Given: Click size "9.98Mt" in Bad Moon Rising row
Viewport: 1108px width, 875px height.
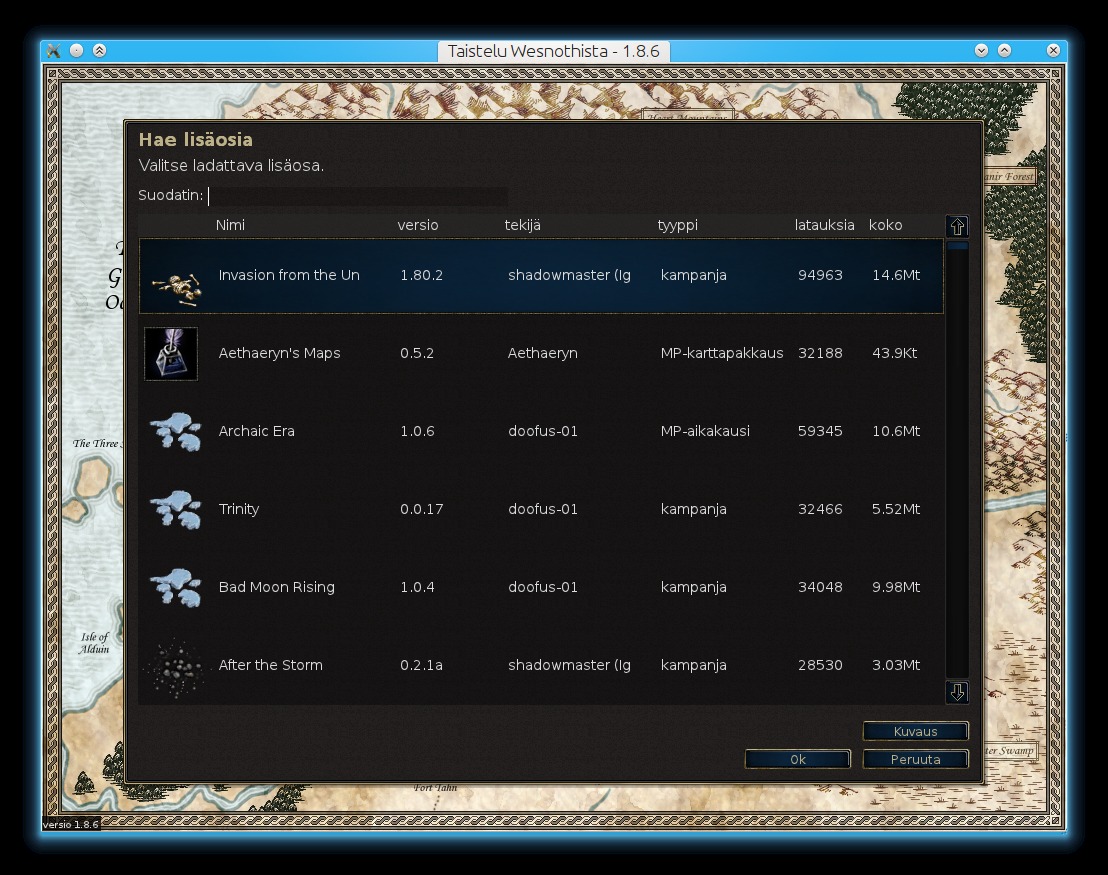Looking at the screenshot, I should point(896,587).
